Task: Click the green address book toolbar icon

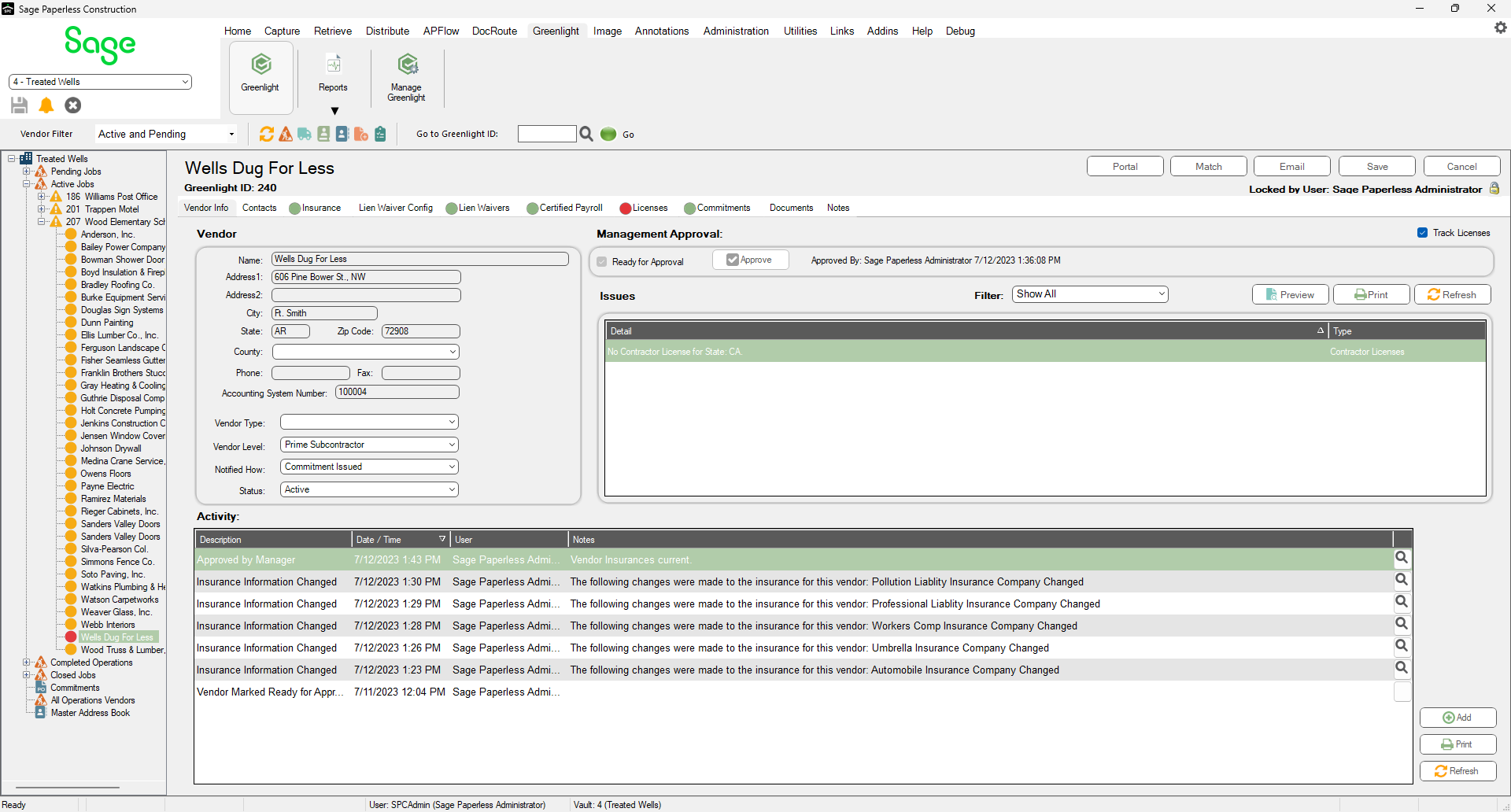Action: [323, 135]
